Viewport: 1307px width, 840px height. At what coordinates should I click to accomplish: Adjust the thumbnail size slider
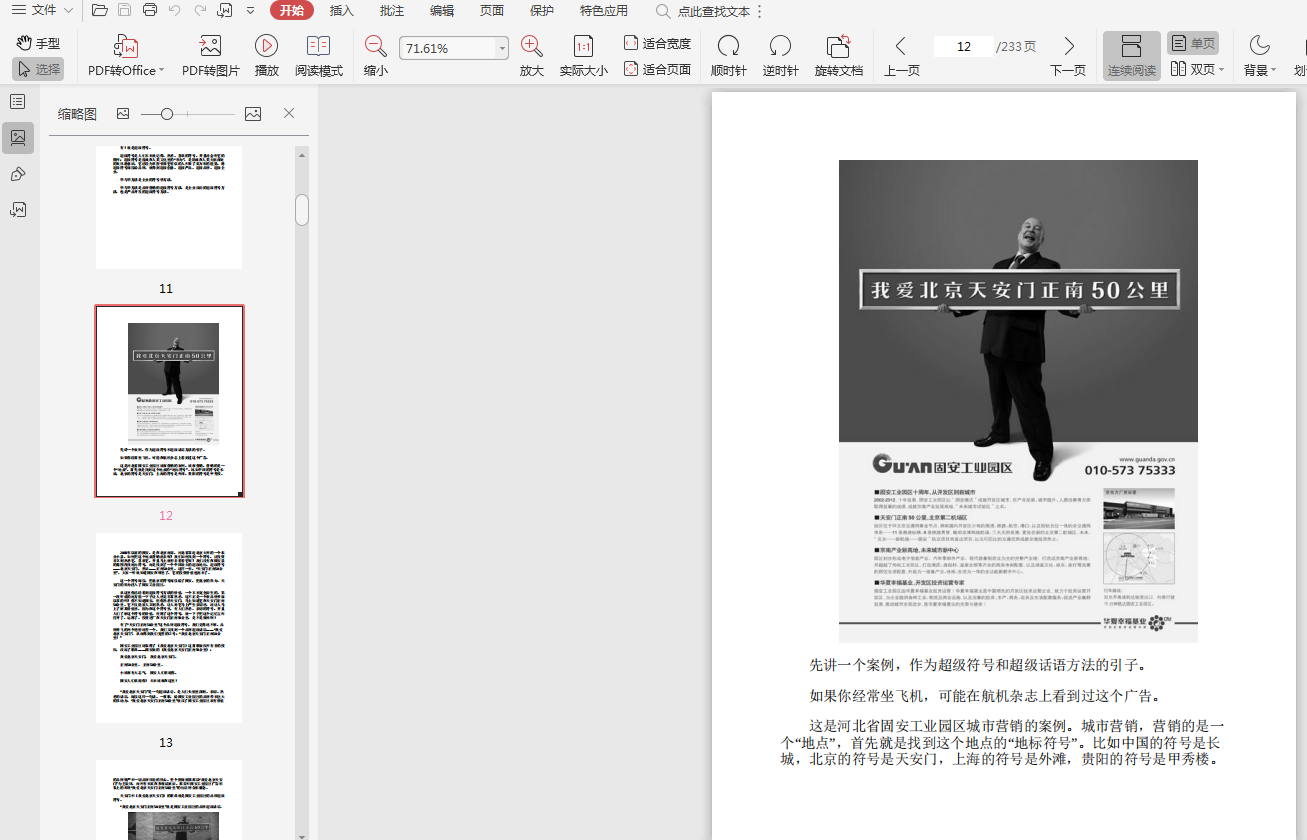coord(167,114)
